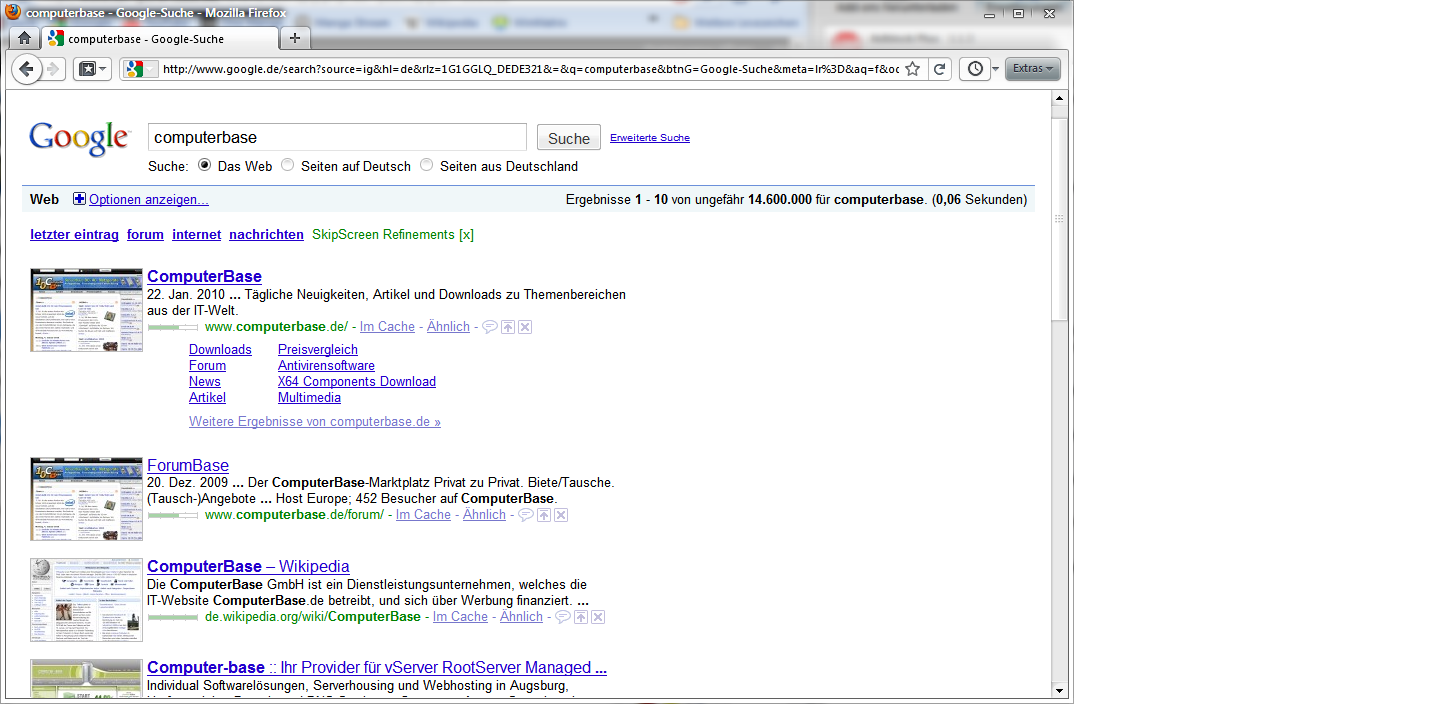Open the Preisvergleich sitelink
This screenshot has height=704, width=1429.
(x=318, y=349)
